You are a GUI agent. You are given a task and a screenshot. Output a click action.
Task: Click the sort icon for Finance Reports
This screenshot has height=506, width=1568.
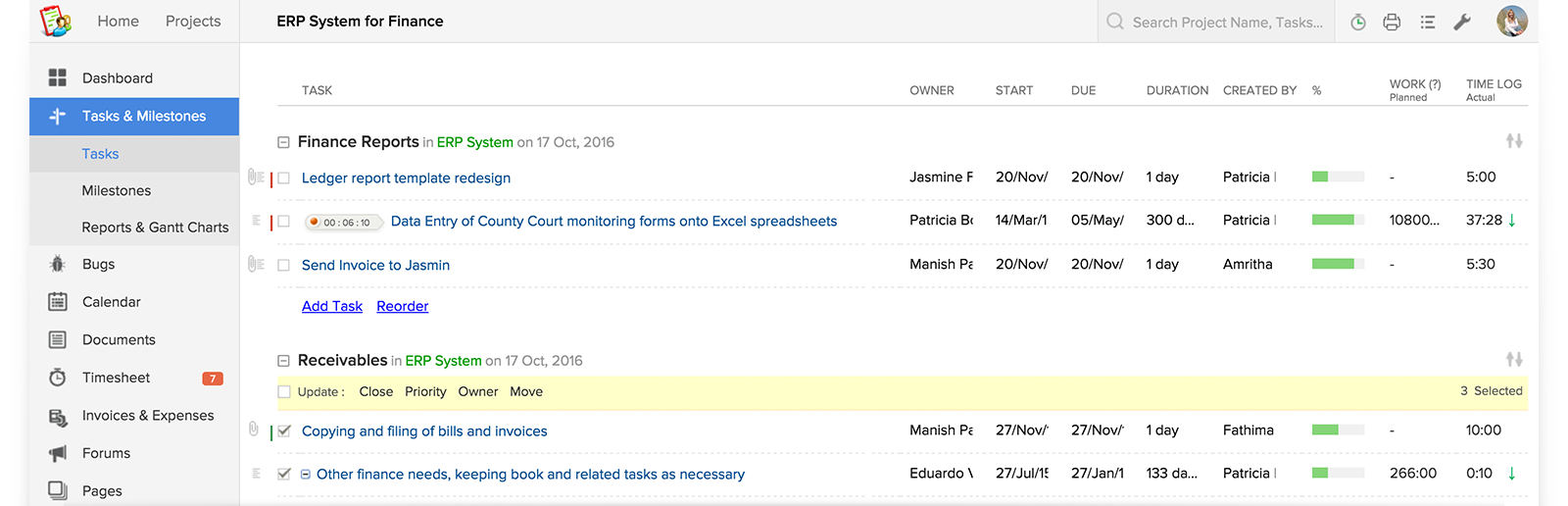1514,141
